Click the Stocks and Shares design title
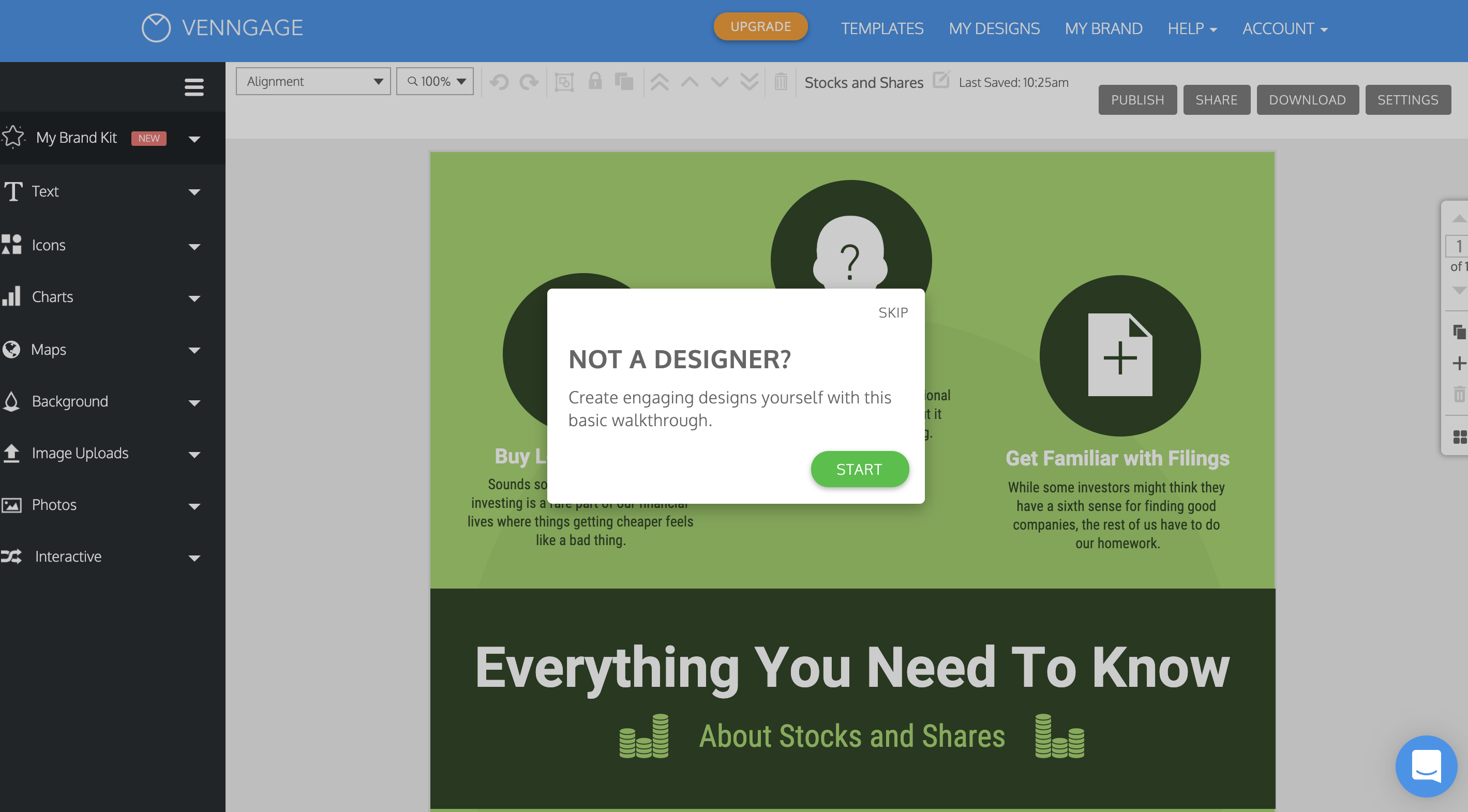Screen dimensions: 1468x812 coord(863,83)
